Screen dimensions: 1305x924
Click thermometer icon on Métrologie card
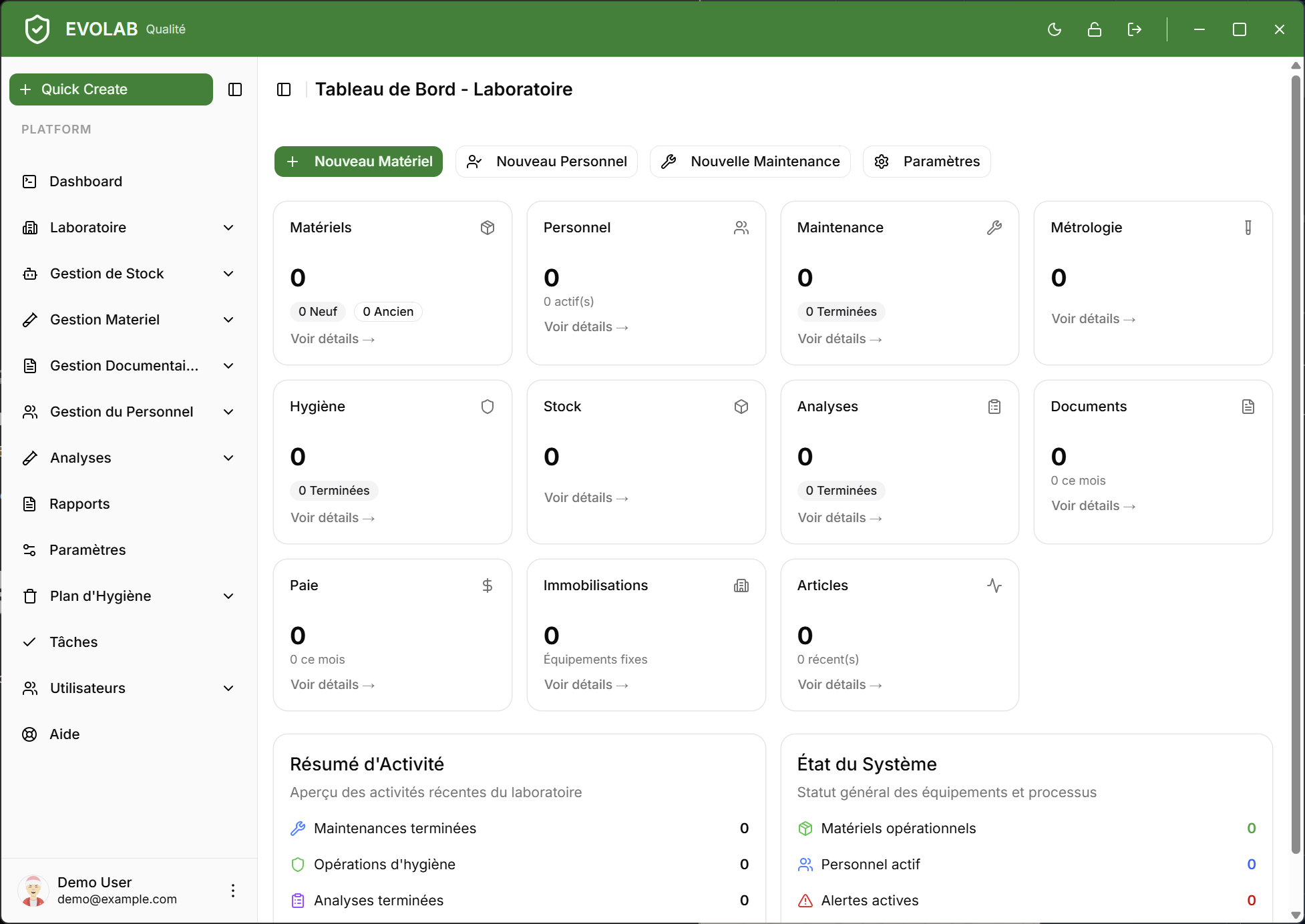pyautogui.click(x=1248, y=228)
